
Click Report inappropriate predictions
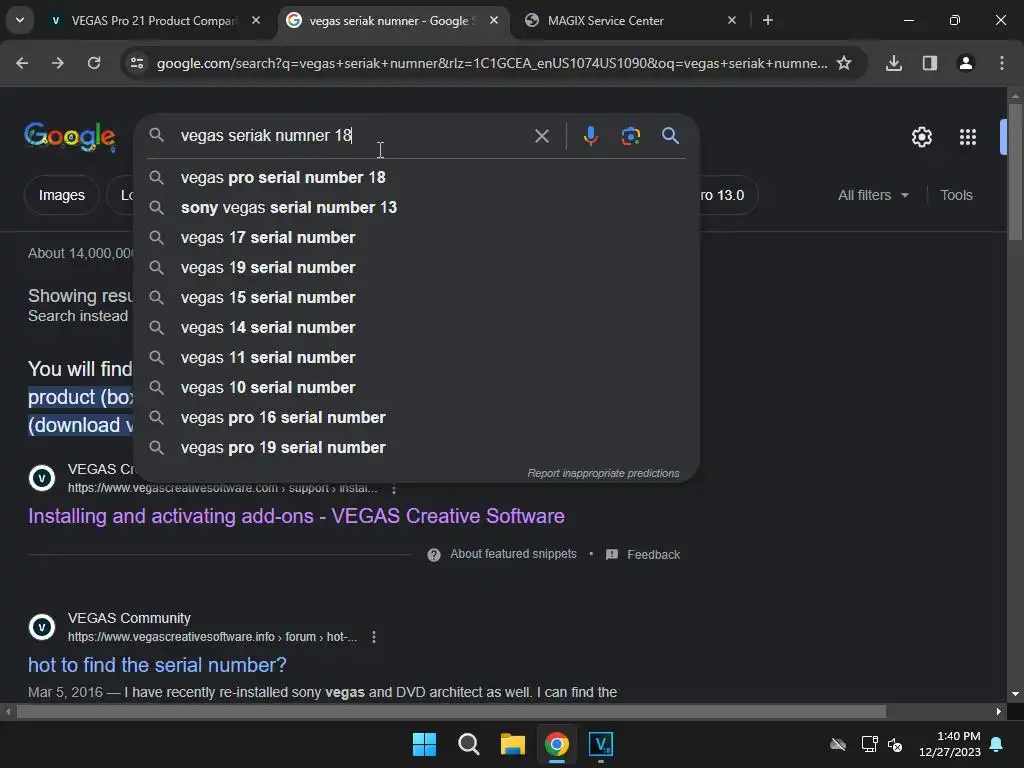(x=603, y=473)
